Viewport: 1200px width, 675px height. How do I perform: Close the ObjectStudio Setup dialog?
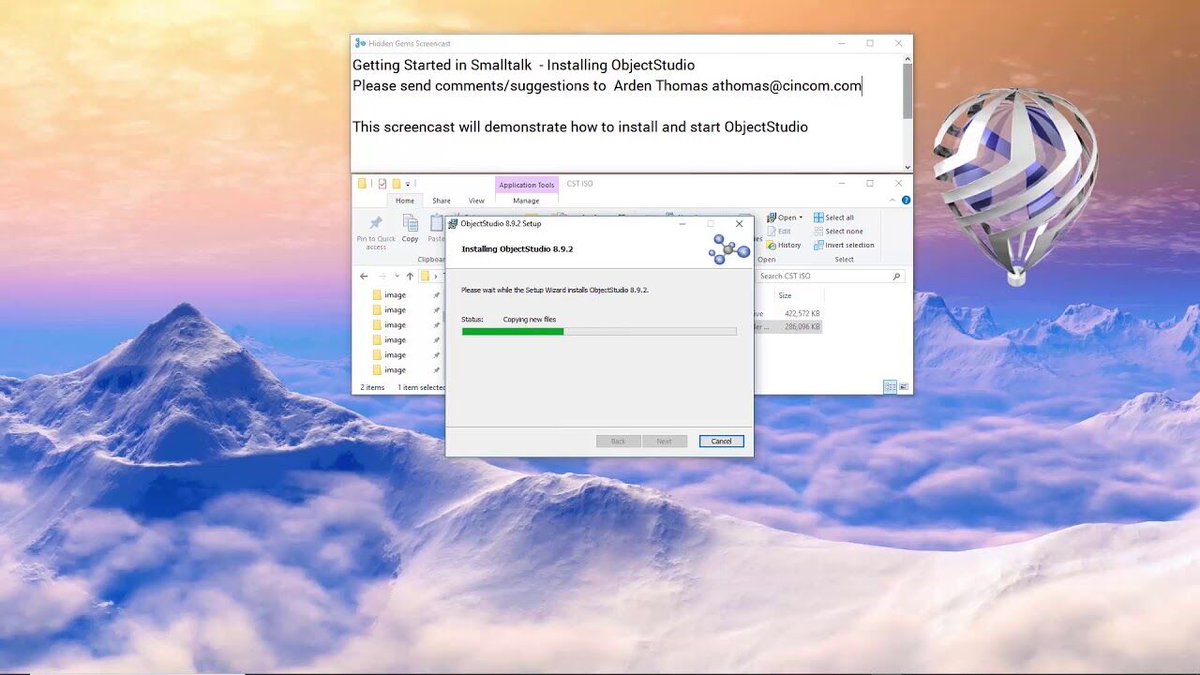(x=739, y=223)
